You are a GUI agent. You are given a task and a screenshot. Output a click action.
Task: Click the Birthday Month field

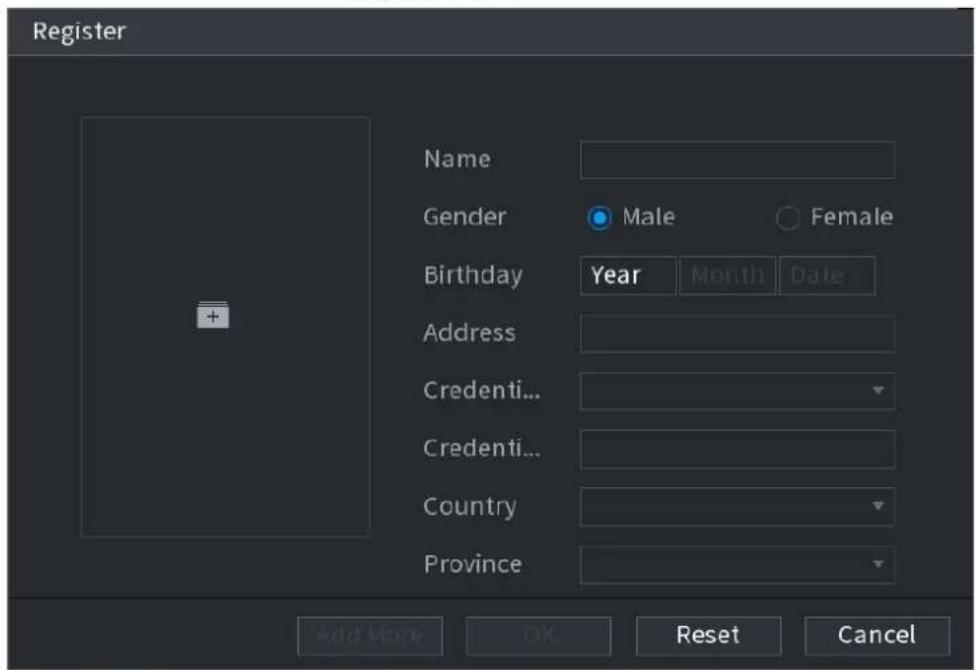coord(728,275)
